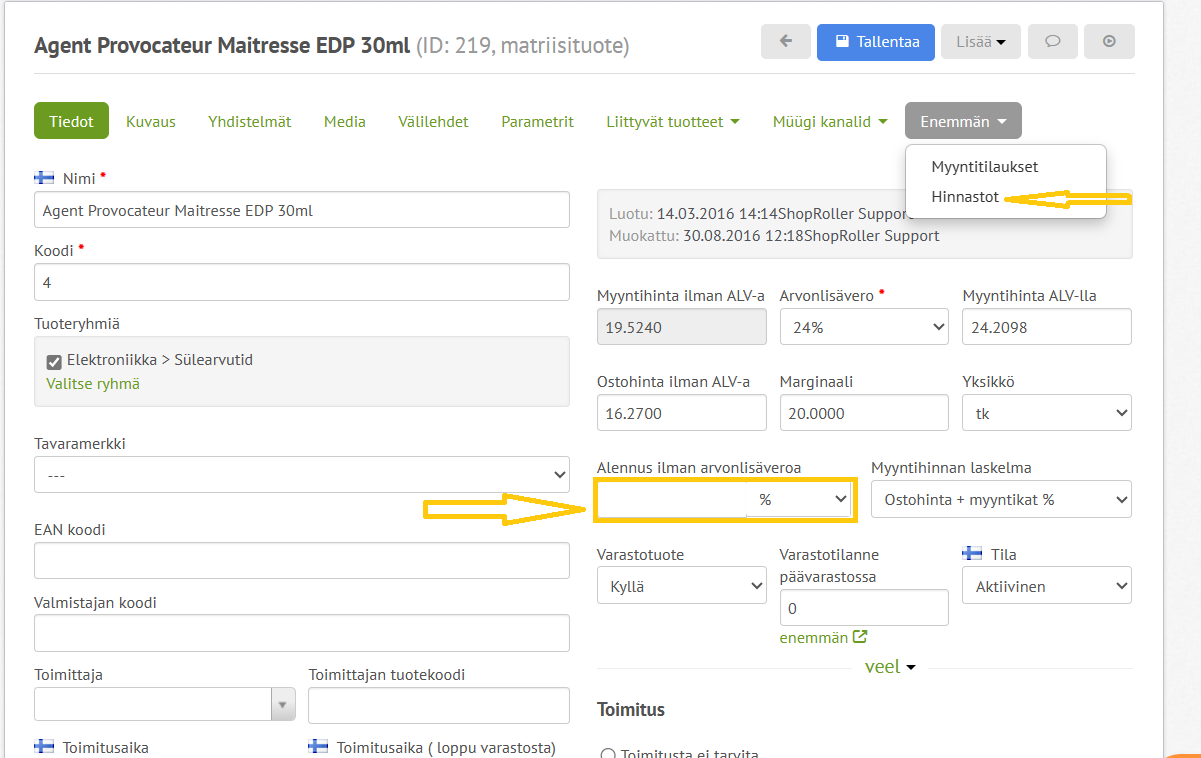Click the Finnish flag beside Nimi
This screenshot has height=758, width=1201.
coord(44,178)
